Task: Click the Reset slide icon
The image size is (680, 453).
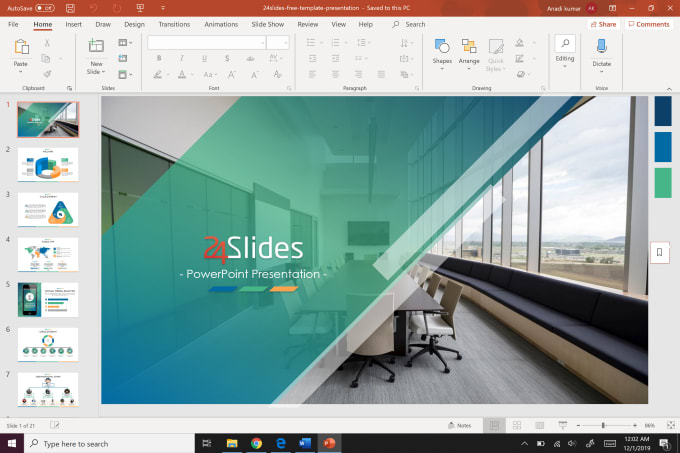Action: click(123, 58)
